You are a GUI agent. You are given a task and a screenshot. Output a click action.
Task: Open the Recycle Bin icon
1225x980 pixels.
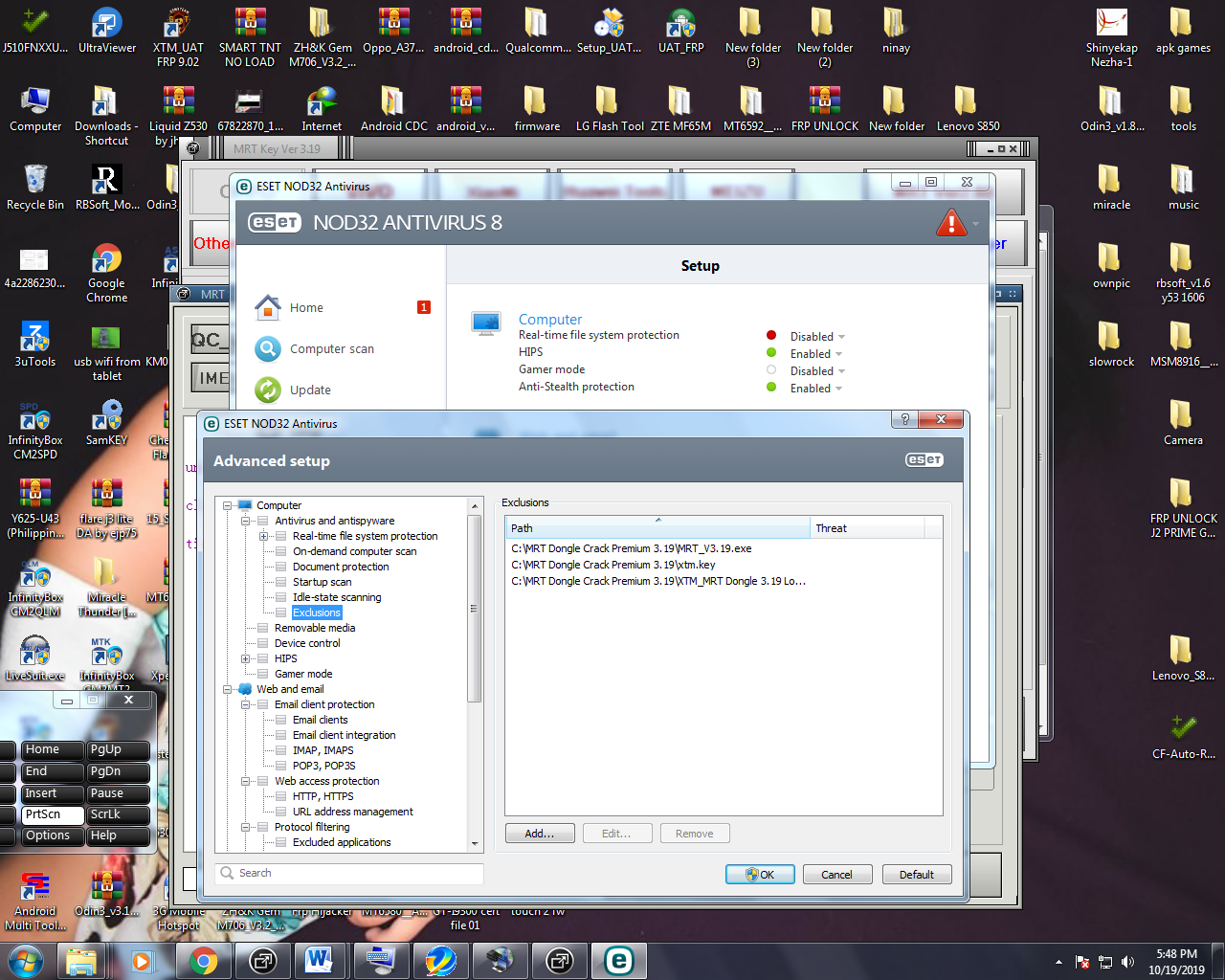pyautogui.click(x=35, y=187)
